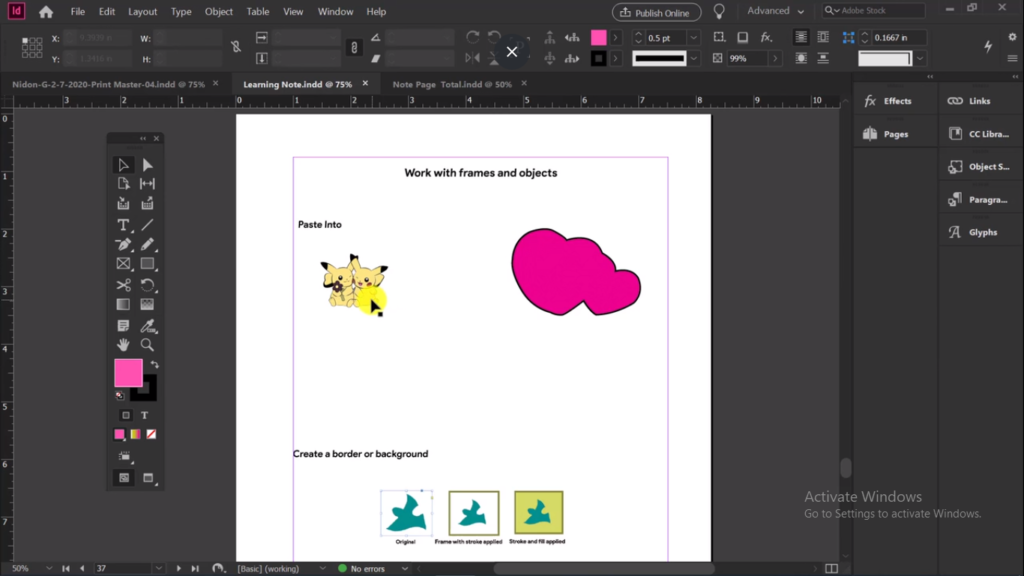This screenshot has height=576, width=1024.
Task: Select the Hand tool
Action: (123, 344)
